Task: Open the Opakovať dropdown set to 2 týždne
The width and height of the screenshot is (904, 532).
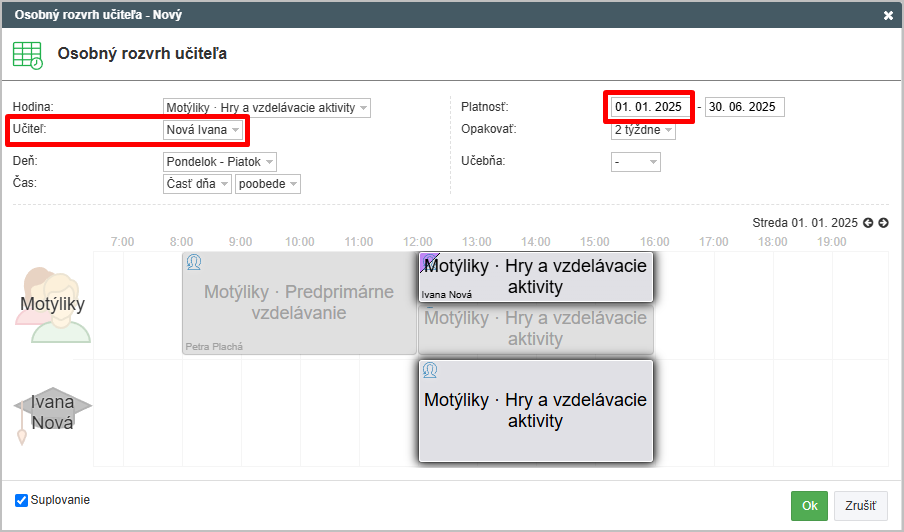Action: point(643,130)
